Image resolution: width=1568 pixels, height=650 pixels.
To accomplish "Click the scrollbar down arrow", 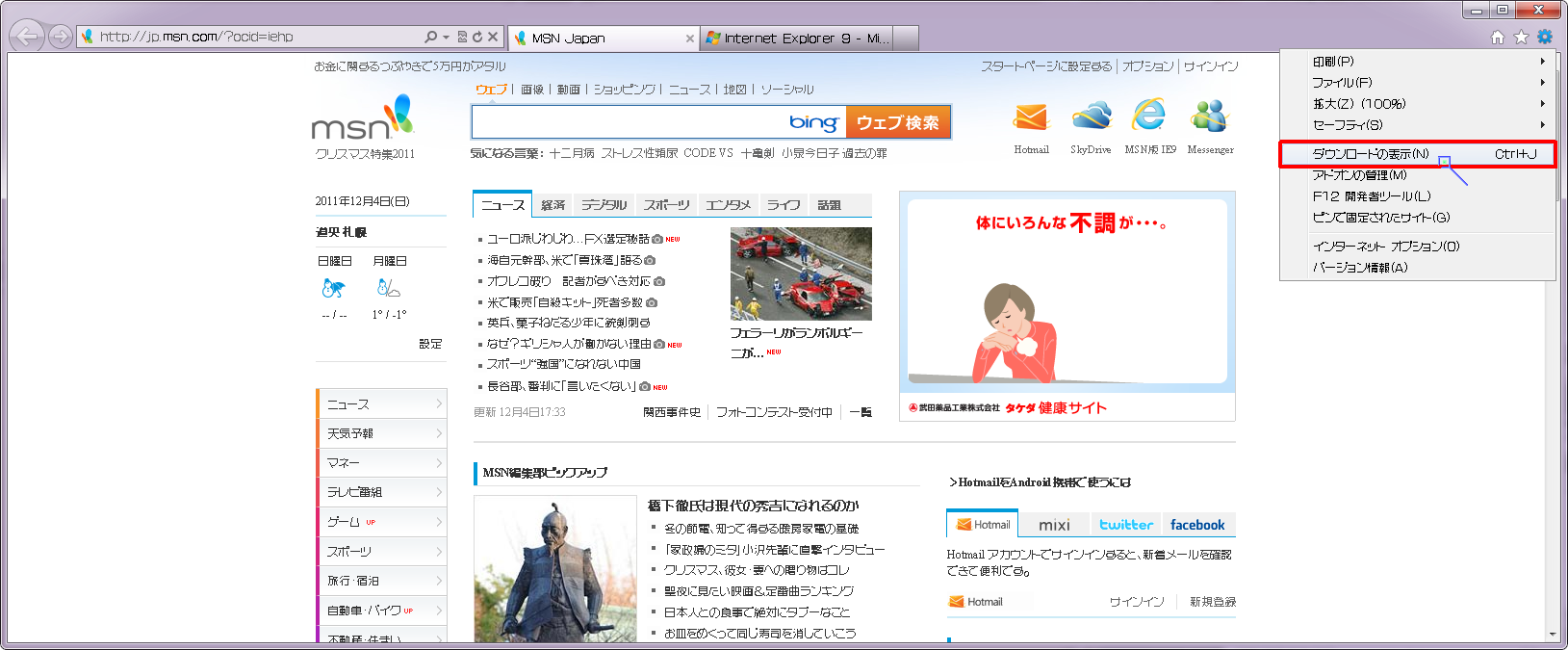I will (1552, 635).
